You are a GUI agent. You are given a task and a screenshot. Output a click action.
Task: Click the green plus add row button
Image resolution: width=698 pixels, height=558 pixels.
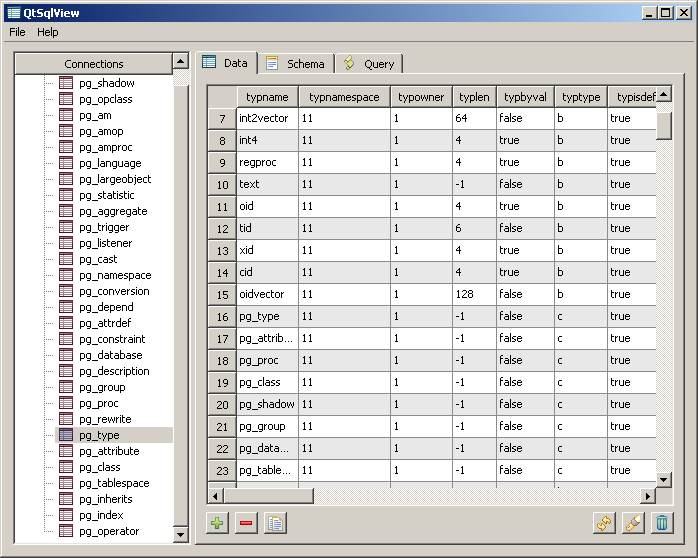[217, 522]
